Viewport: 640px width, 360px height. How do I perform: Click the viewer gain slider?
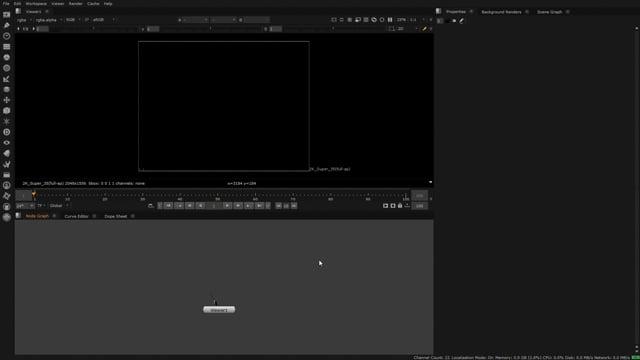pos(93,29)
